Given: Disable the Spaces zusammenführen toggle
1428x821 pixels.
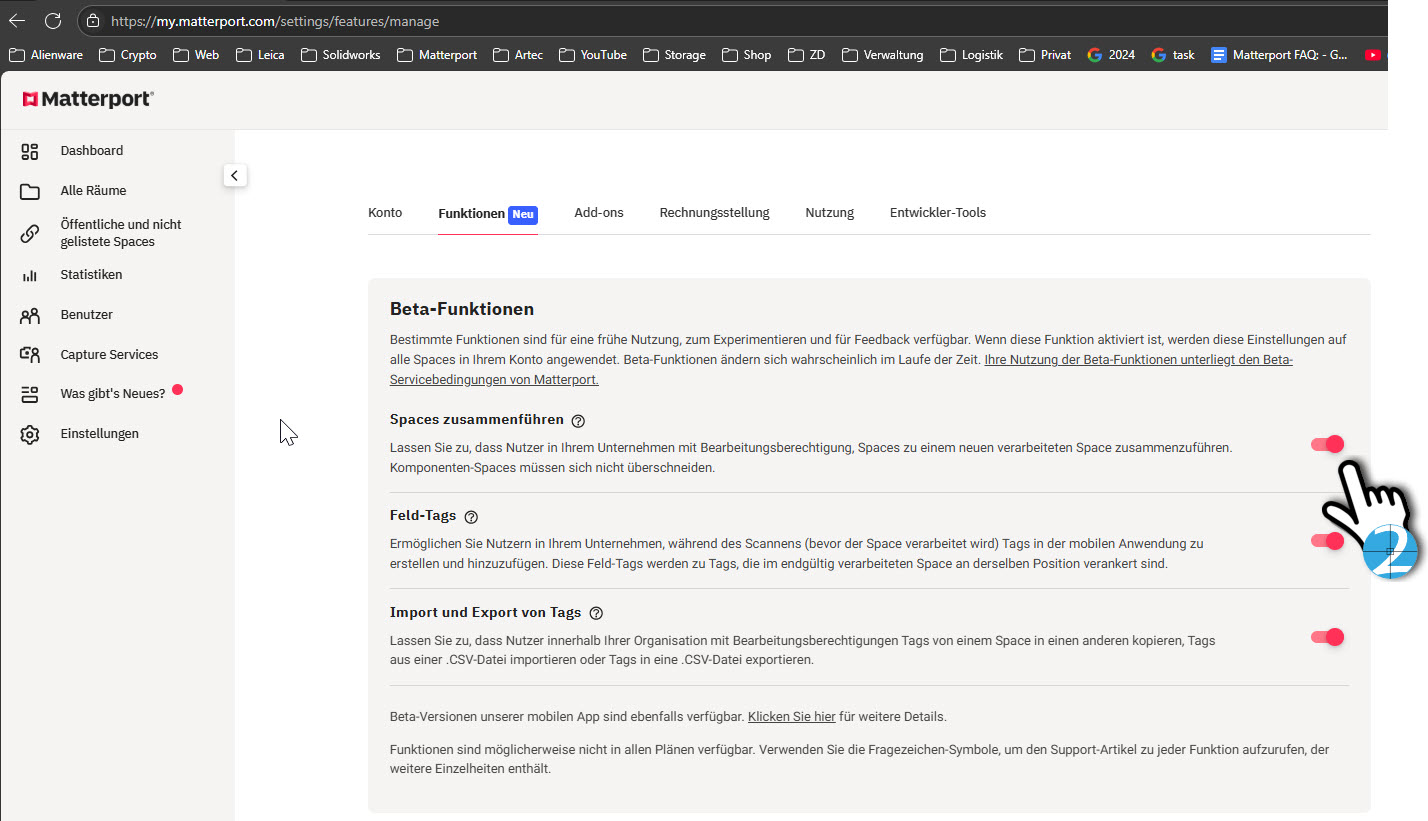Looking at the screenshot, I should (1327, 444).
